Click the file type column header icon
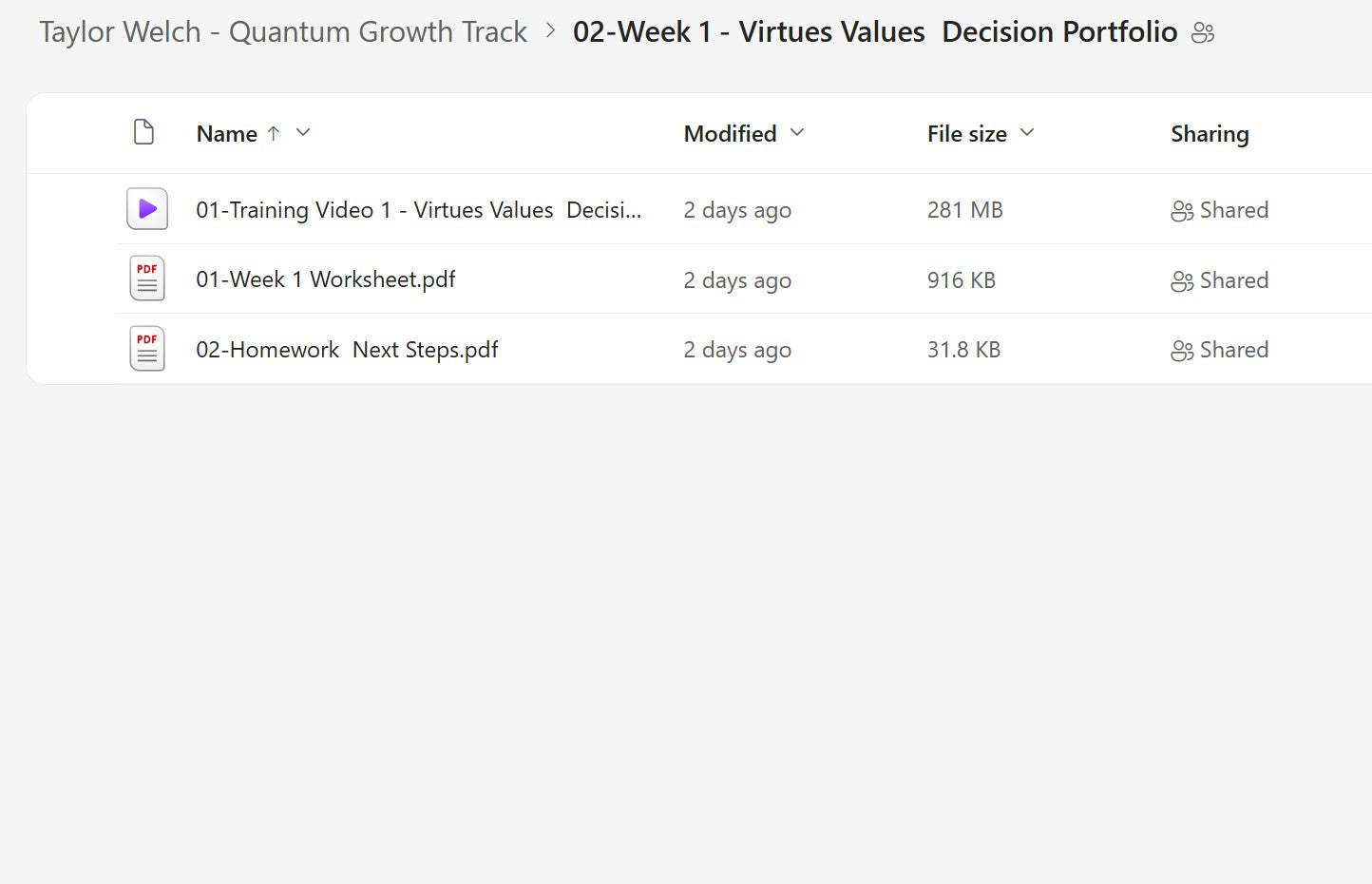The width and height of the screenshot is (1372, 884). 143,132
